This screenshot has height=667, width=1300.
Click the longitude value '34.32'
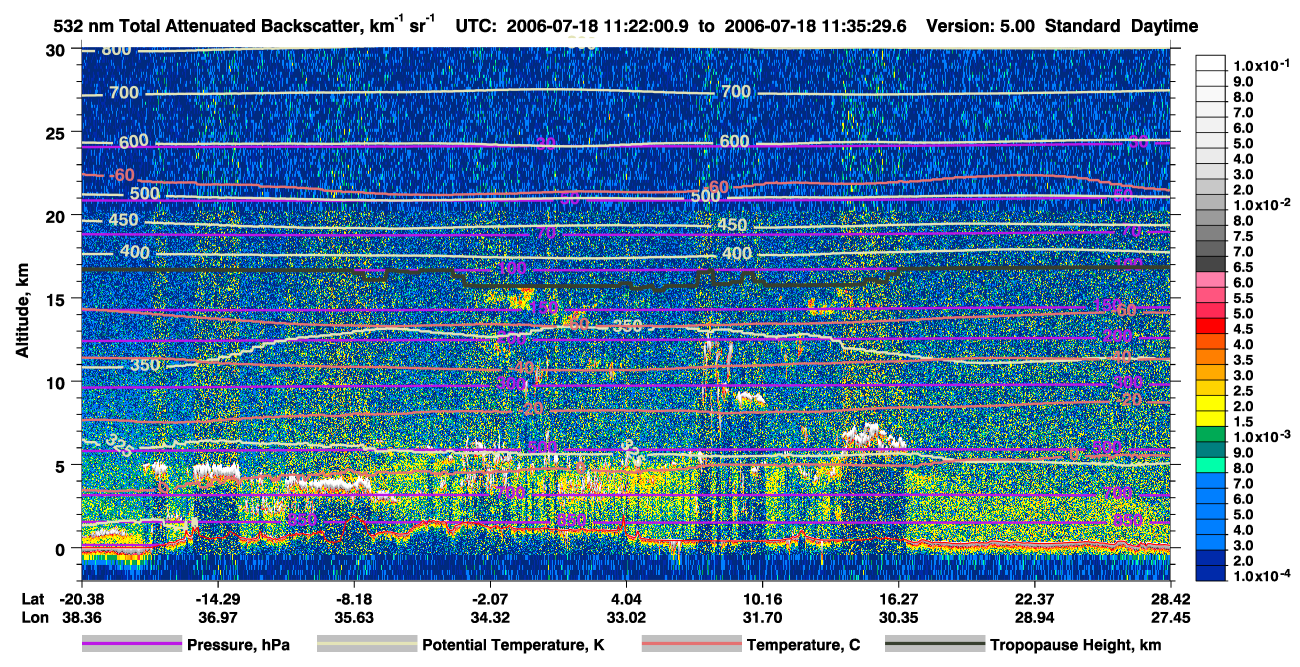click(490, 617)
